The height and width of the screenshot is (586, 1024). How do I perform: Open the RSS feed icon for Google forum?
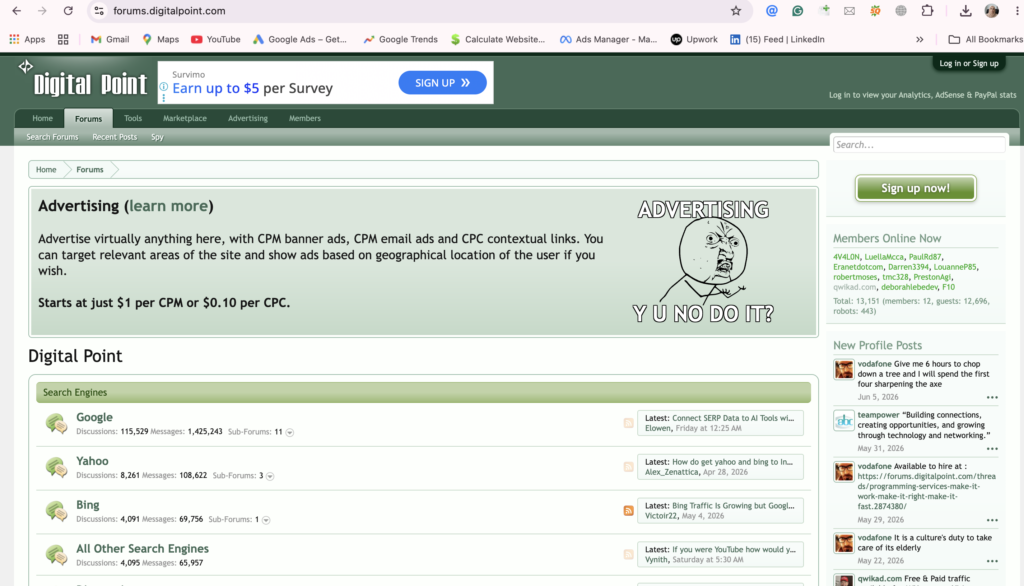coord(628,423)
